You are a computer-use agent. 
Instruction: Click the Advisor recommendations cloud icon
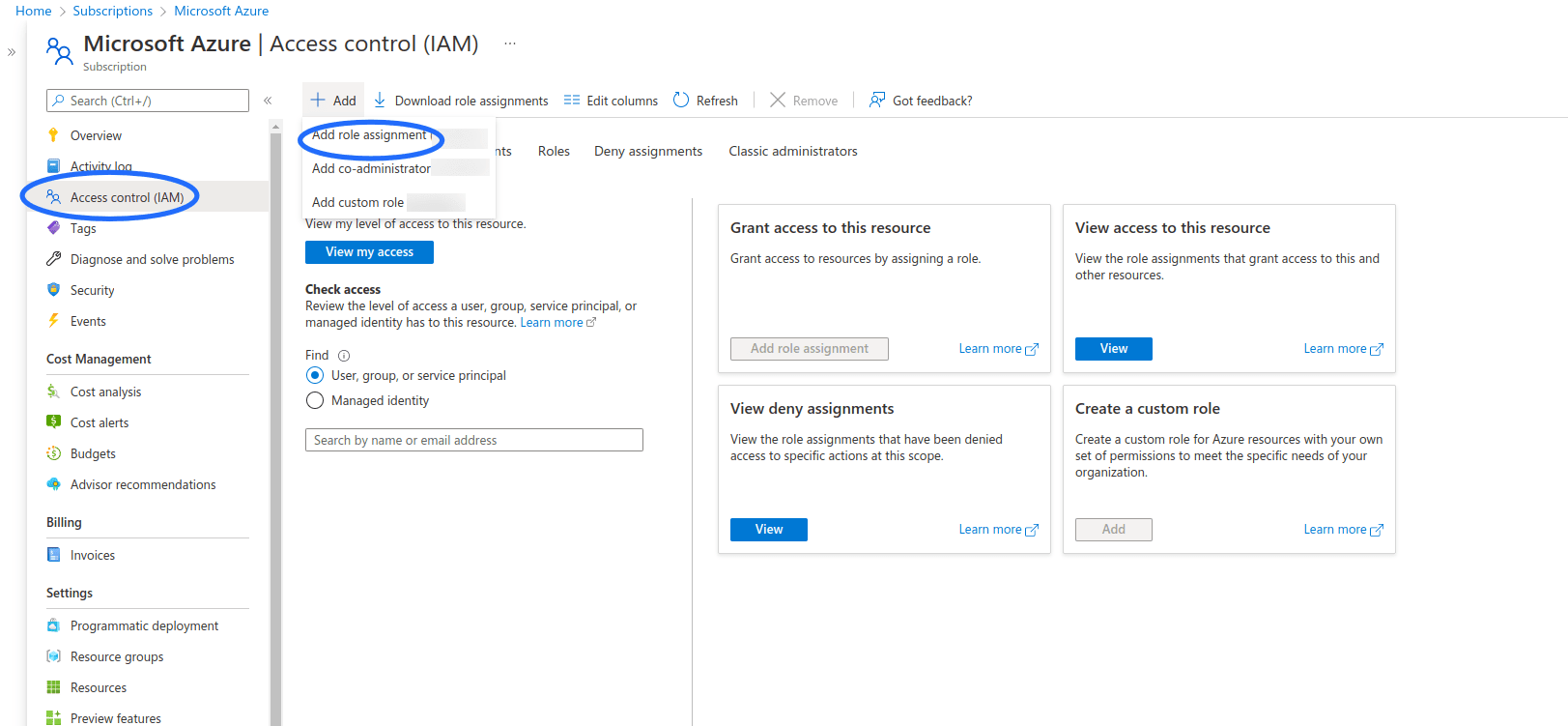53,484
